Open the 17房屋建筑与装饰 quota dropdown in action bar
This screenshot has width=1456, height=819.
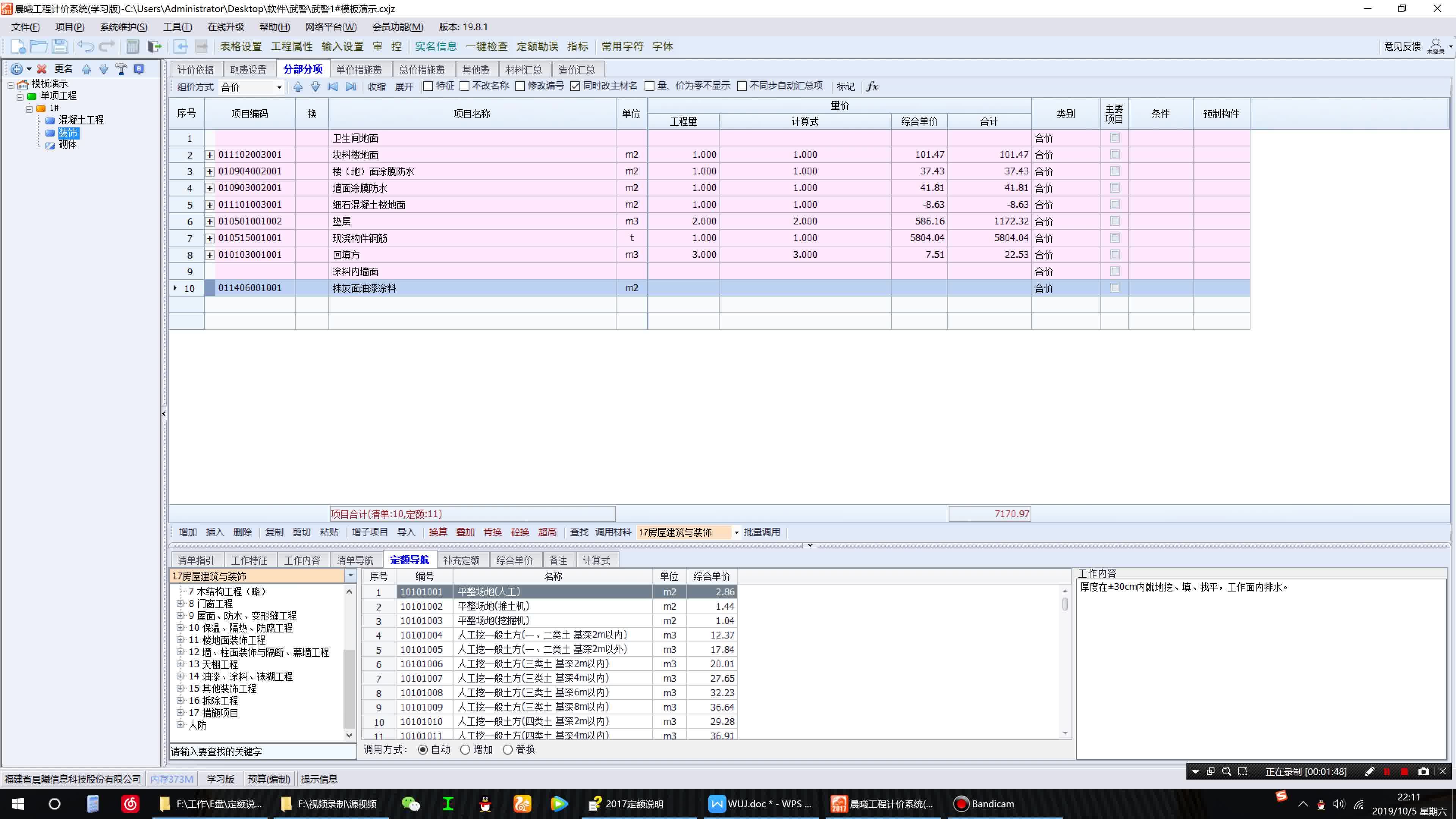pos(736,532)
